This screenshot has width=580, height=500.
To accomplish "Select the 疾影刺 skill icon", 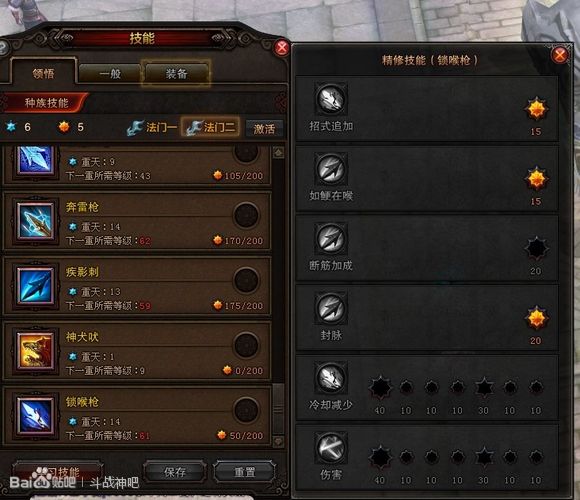I will click(x=36, y=286).
